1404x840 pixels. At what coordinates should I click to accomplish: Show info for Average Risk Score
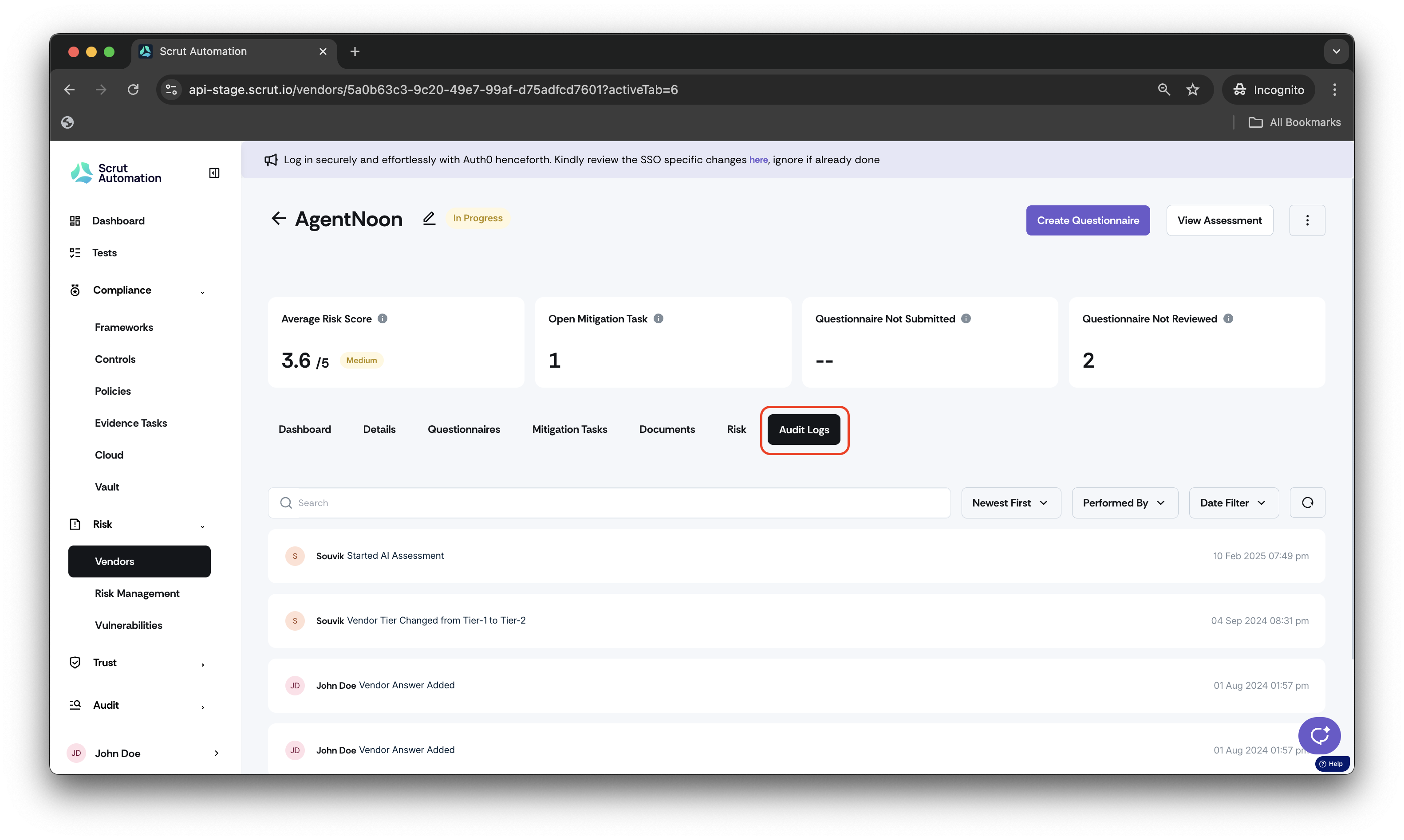click(383, 319)
